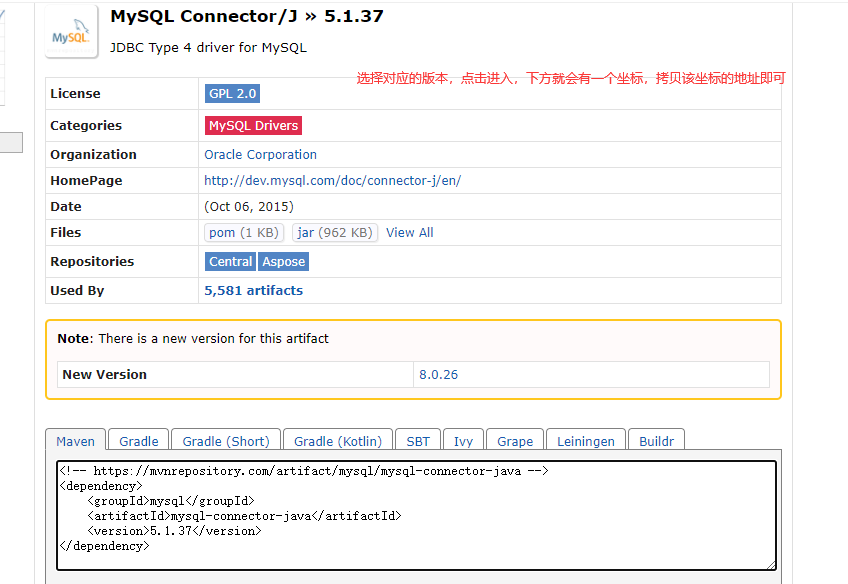The height and width of the screenshot is (584, 848).
Task: Click the date (Oct 06, 2015)
Action: tap(249, 207)
